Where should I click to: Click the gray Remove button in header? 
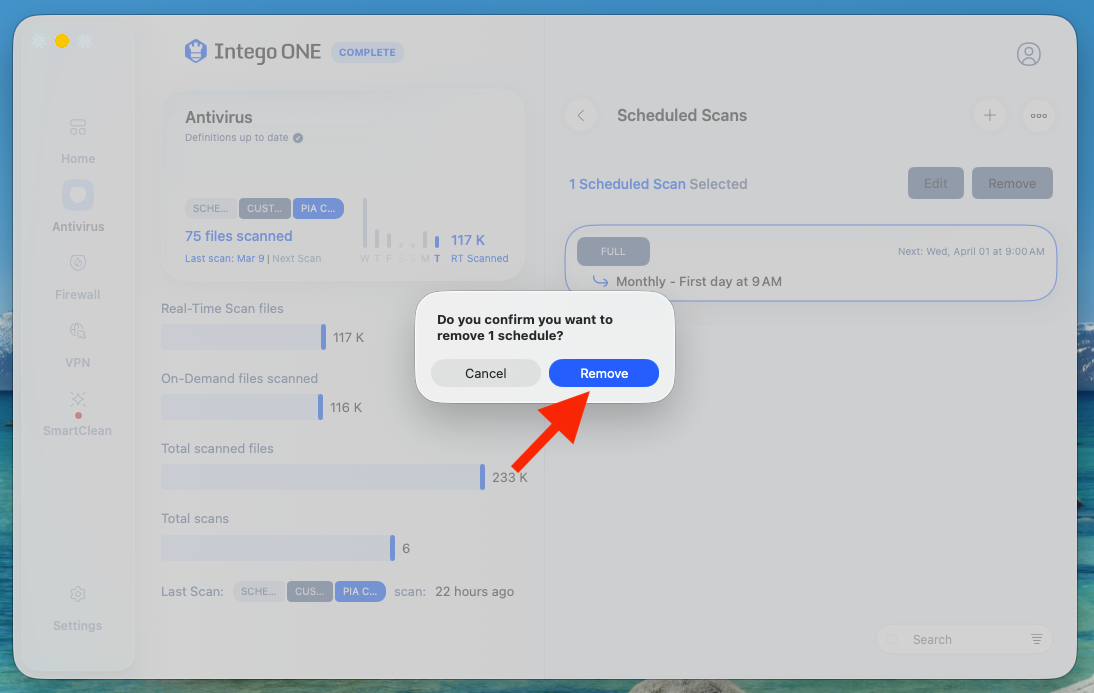tap(1012, 184)
